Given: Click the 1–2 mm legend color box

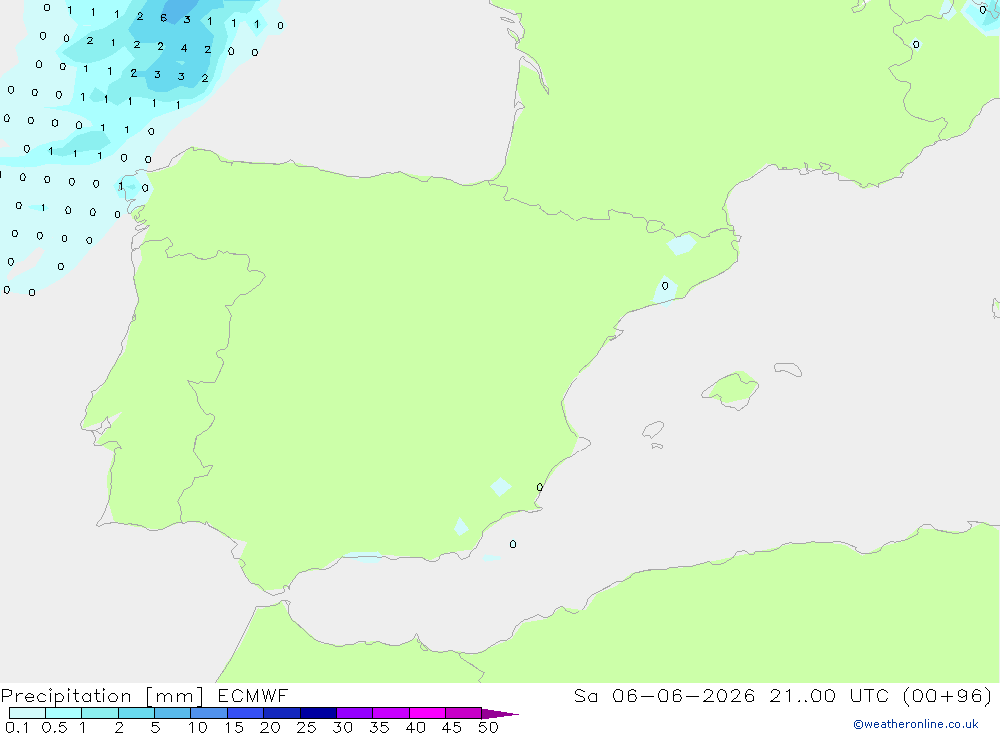Looking at the screenshot, I should click(x=99, y=713).
